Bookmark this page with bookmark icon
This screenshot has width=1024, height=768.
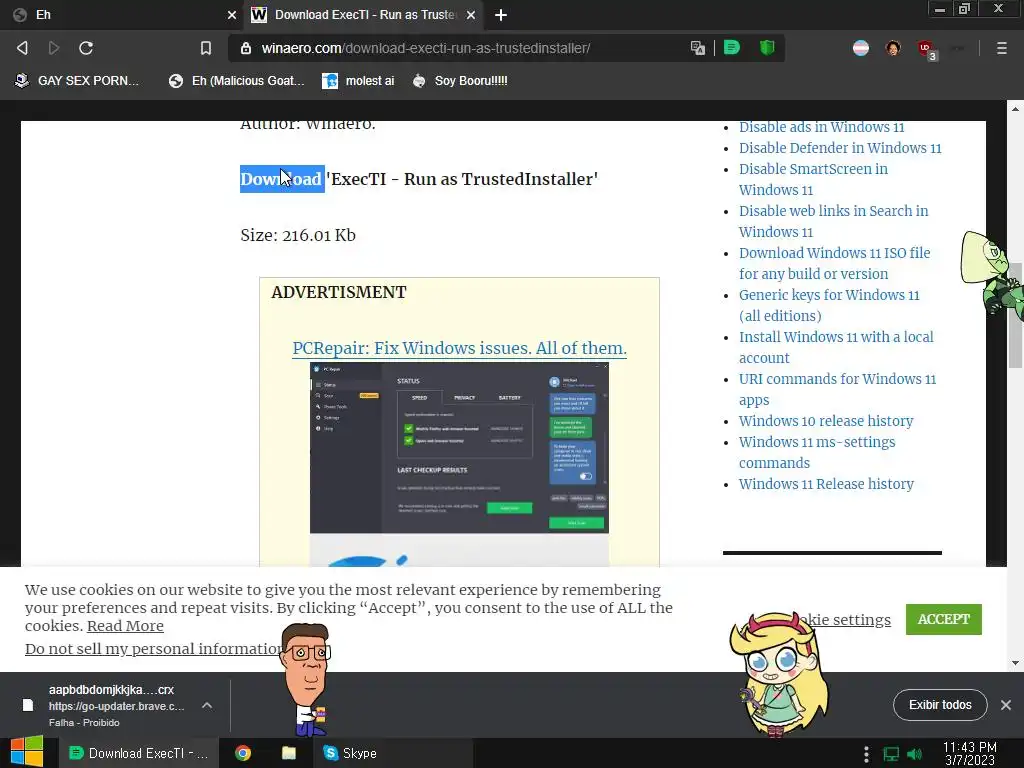tap(206, 48)
